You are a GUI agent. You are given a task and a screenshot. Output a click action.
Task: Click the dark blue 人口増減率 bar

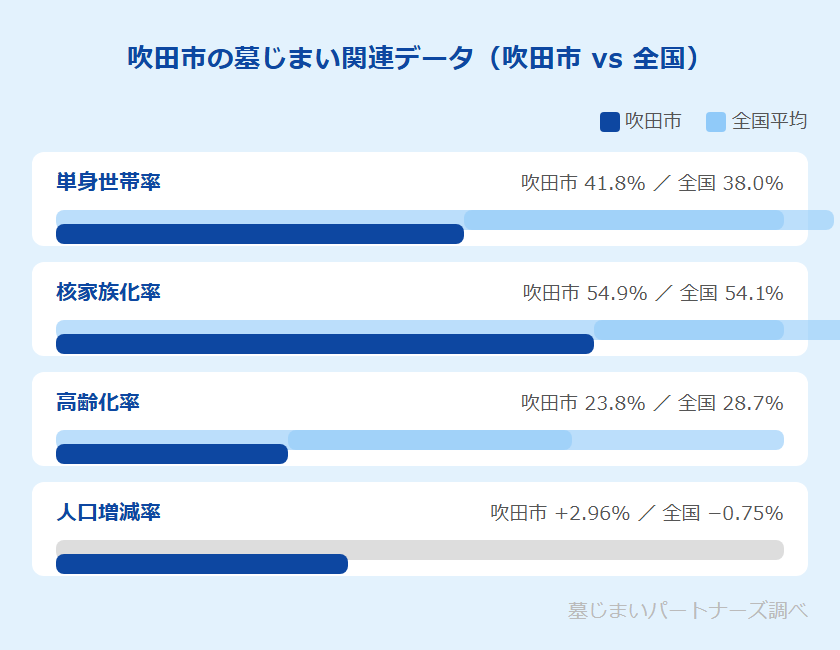tap(202, 564)
